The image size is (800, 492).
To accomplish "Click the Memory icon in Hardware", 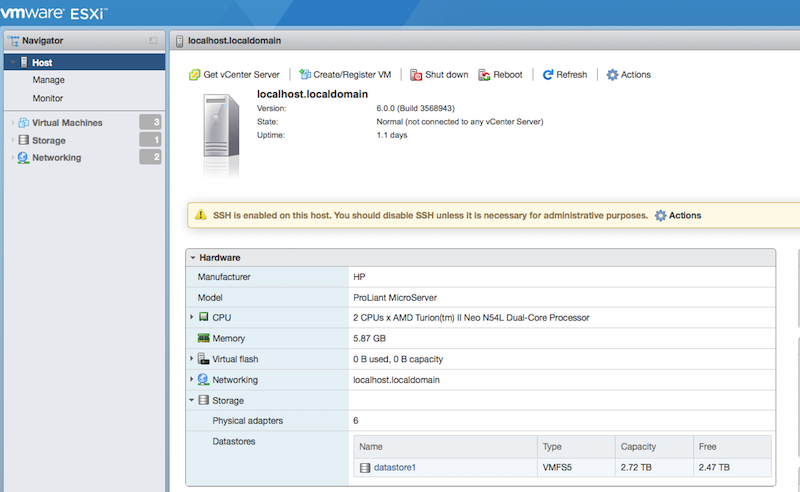I will point(203,338).
